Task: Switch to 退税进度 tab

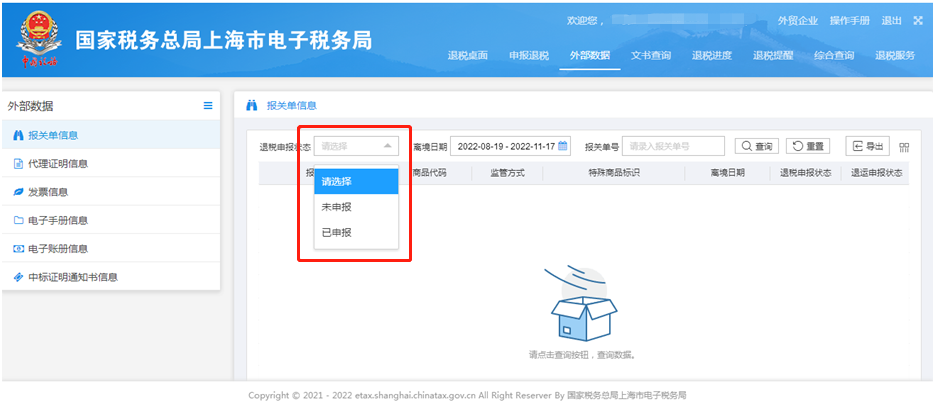Action: pyautogui.click(x=711, y=55)
